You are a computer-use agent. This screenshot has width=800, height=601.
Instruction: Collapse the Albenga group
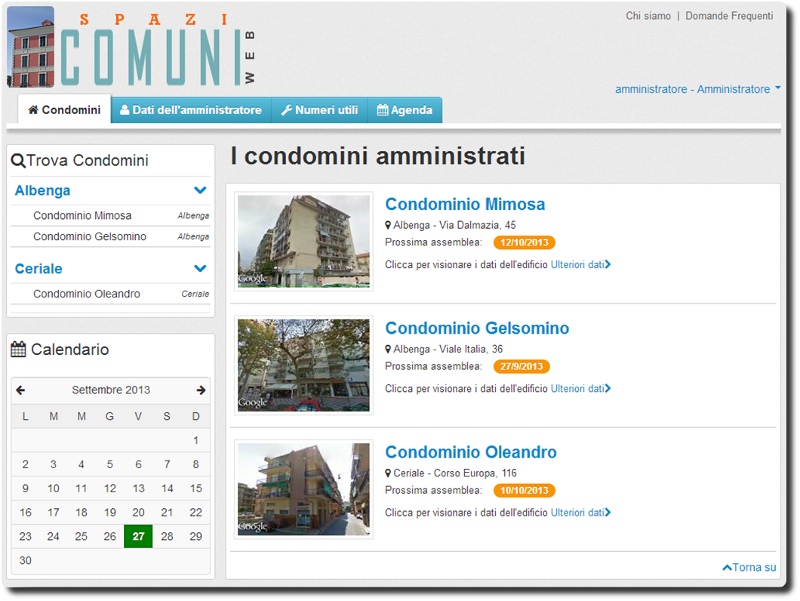point(200,190)
